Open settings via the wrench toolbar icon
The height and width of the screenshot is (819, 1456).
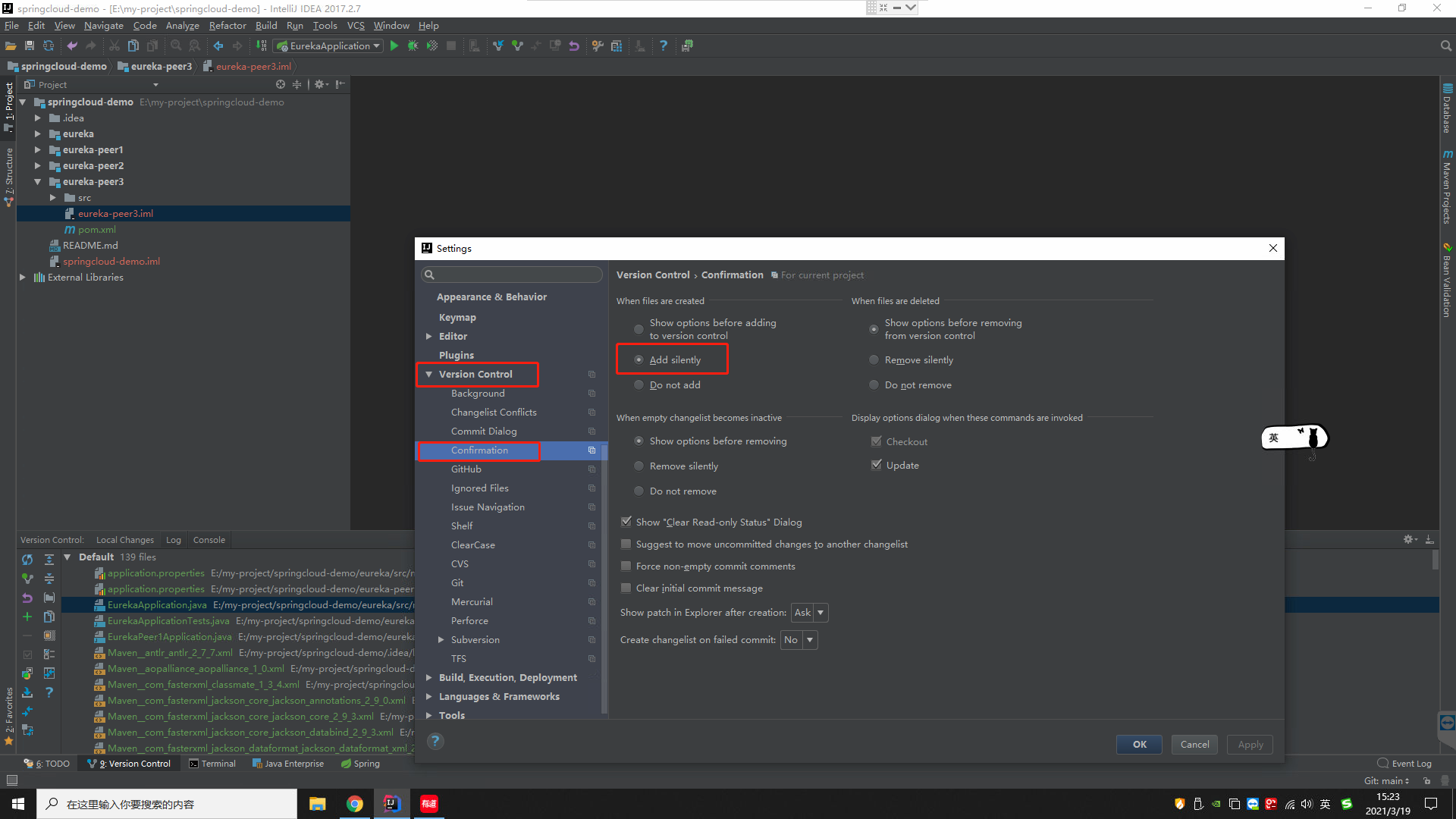click(x=598, y=46)
